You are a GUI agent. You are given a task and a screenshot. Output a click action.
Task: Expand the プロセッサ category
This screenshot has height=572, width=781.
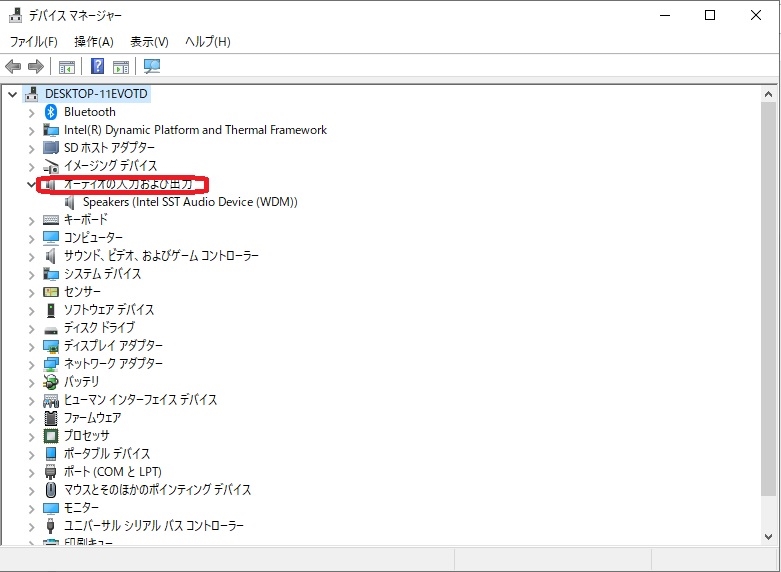click(31, 436)
